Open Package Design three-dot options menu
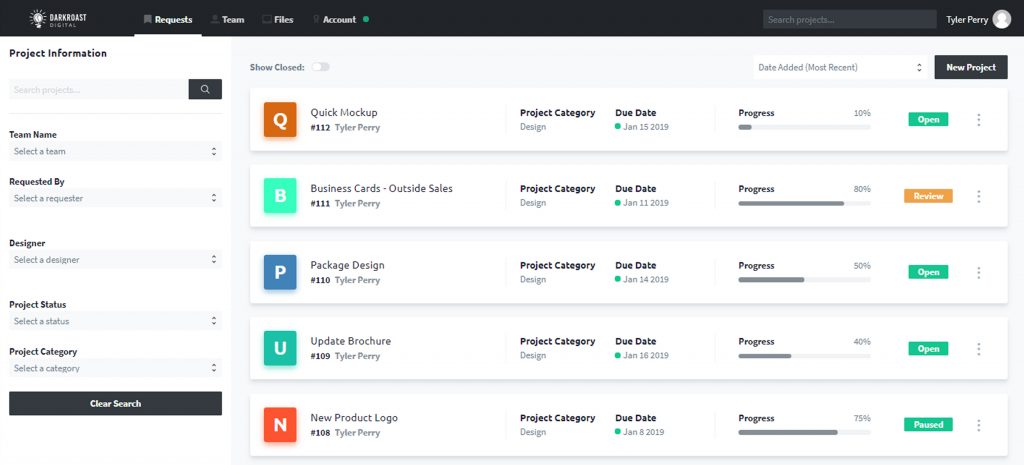 click(978, 272)
